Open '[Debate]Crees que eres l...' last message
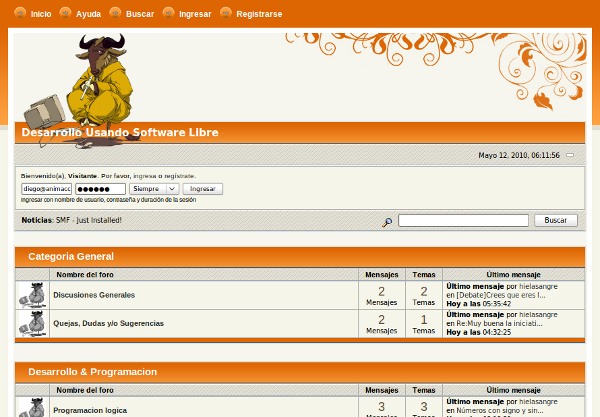 click(x=501, y=295)
